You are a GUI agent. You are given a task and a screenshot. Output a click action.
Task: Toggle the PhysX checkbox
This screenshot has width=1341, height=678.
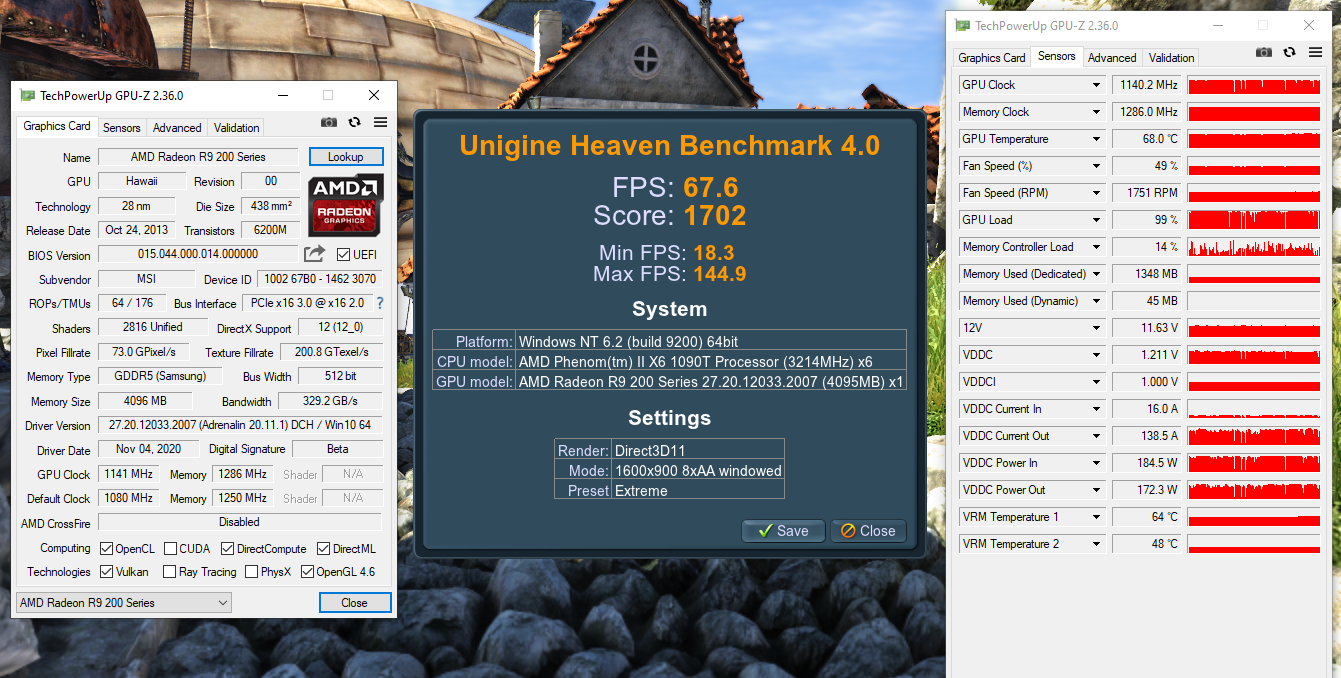point(252,572)
